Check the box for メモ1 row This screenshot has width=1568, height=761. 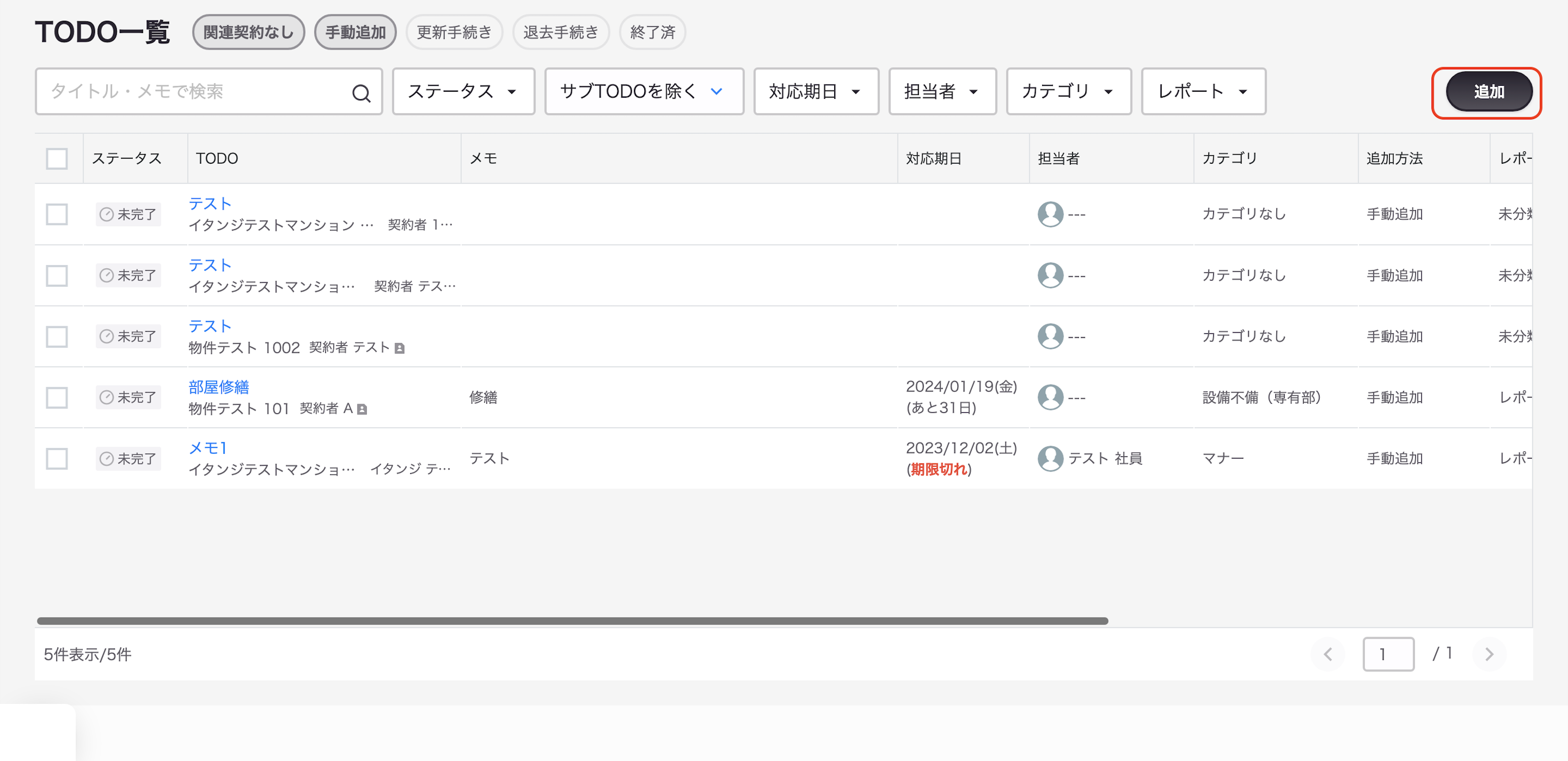(57, 459)
